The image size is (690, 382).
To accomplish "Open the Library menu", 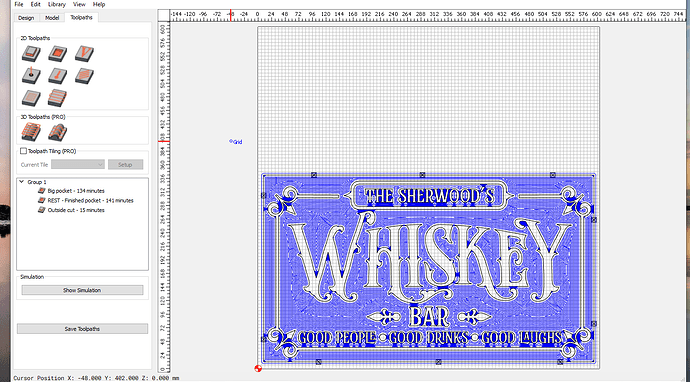I will [x=57, y=4].
